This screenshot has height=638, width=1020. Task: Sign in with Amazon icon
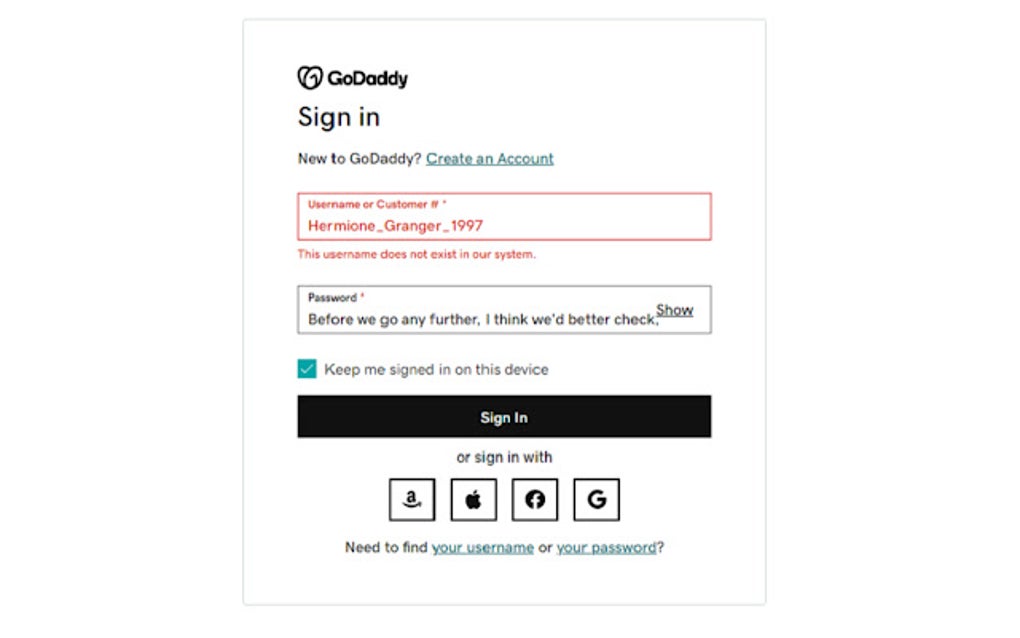(412, 499)
